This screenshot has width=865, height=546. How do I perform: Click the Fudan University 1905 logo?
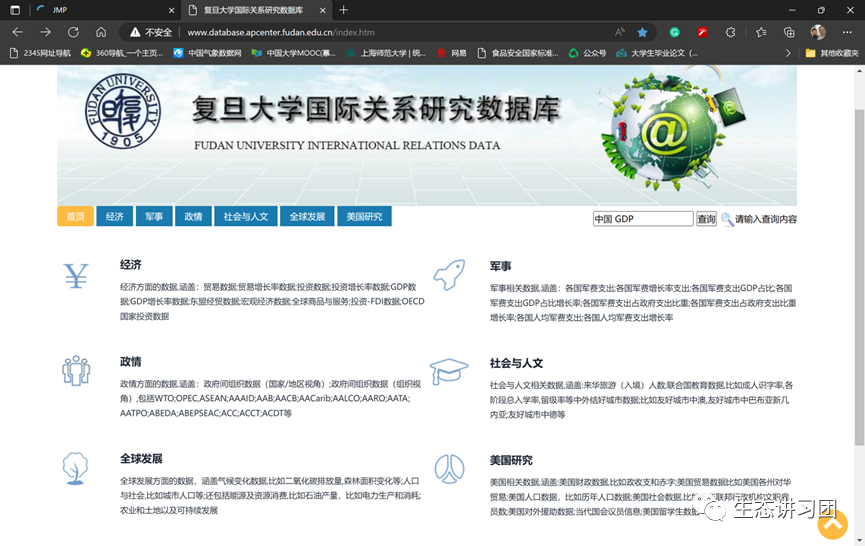(123, 111)
